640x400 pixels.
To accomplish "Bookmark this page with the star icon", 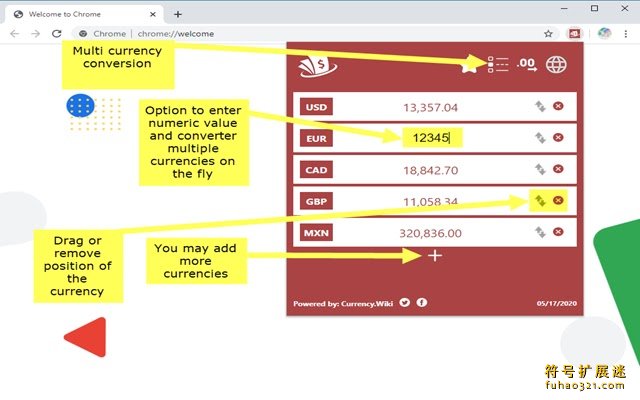I will click(548, 33).
